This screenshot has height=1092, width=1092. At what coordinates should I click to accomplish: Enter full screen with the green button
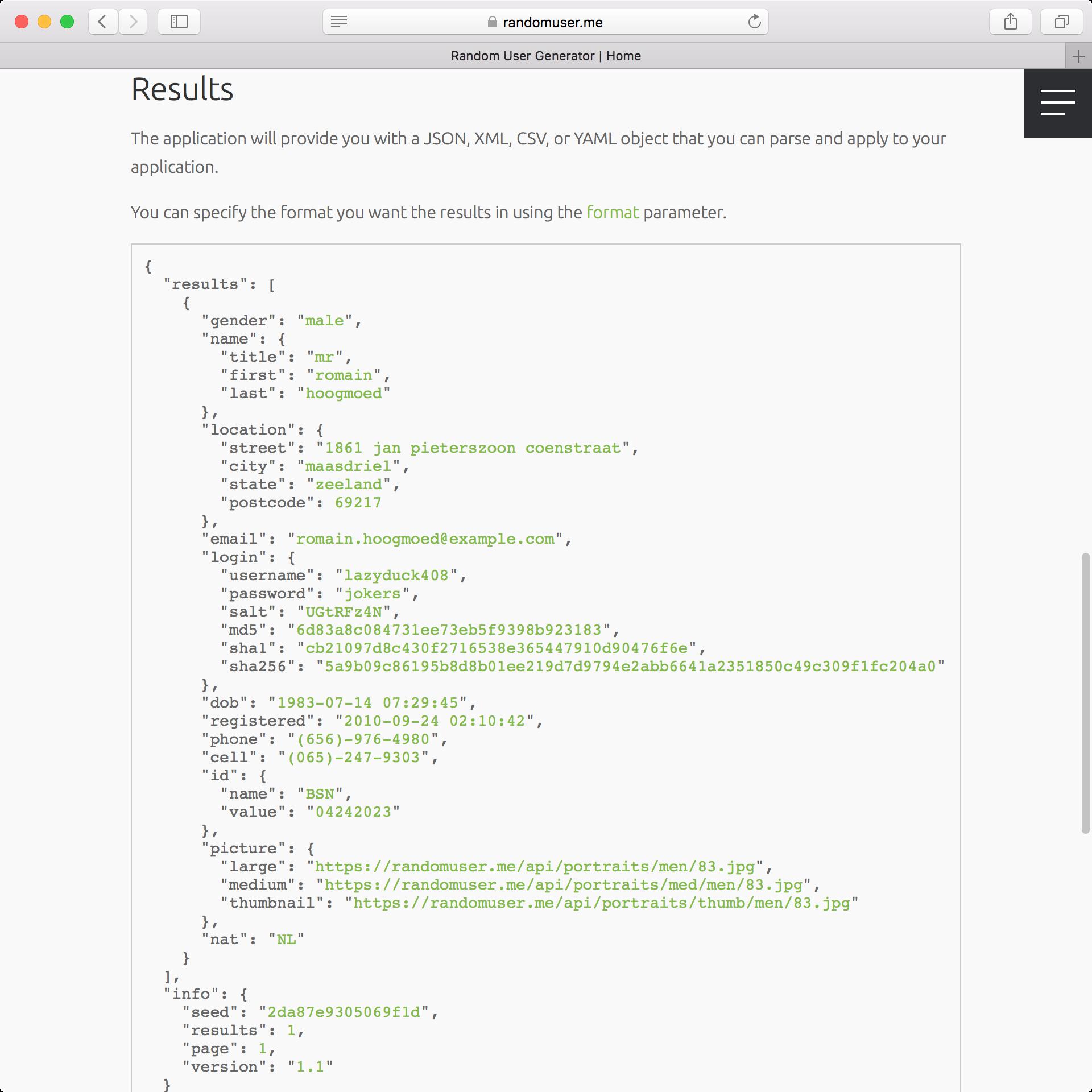pyautogui.click(x=67, y=22)
